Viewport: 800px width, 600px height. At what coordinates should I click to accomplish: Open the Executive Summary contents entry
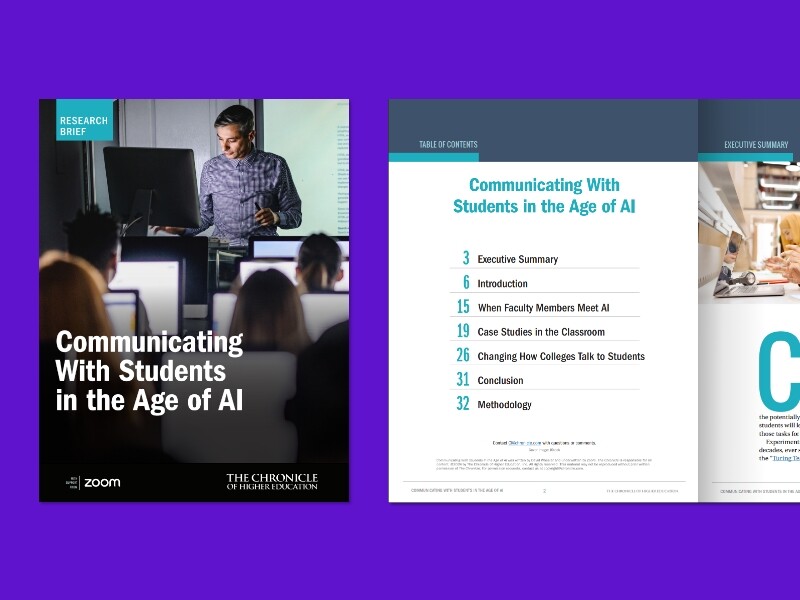(517, 260)
